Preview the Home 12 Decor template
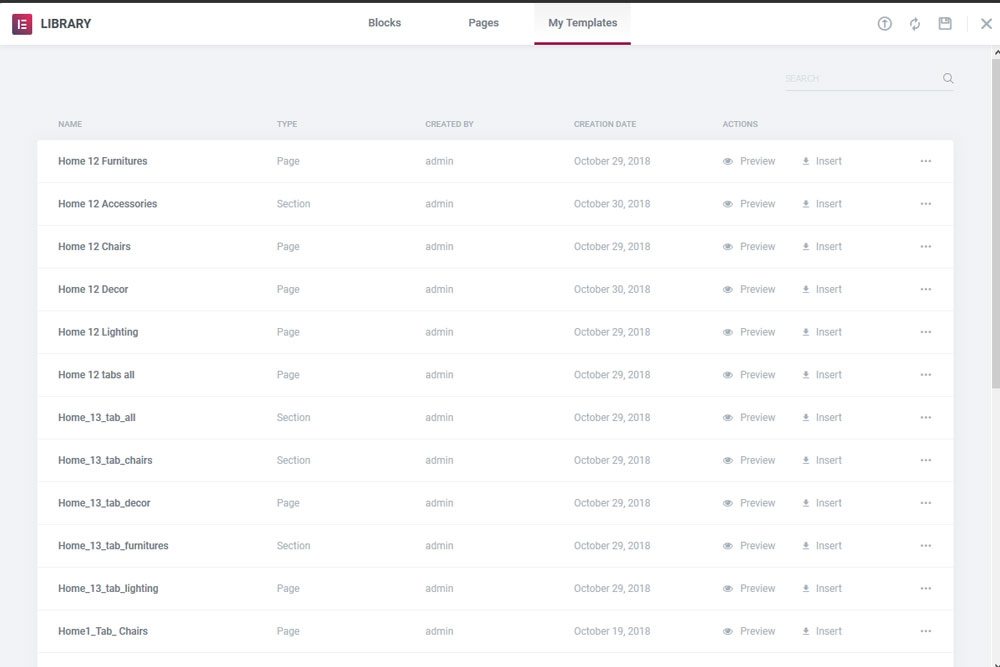Screen dimensions: 1000x667 point(749,289)
